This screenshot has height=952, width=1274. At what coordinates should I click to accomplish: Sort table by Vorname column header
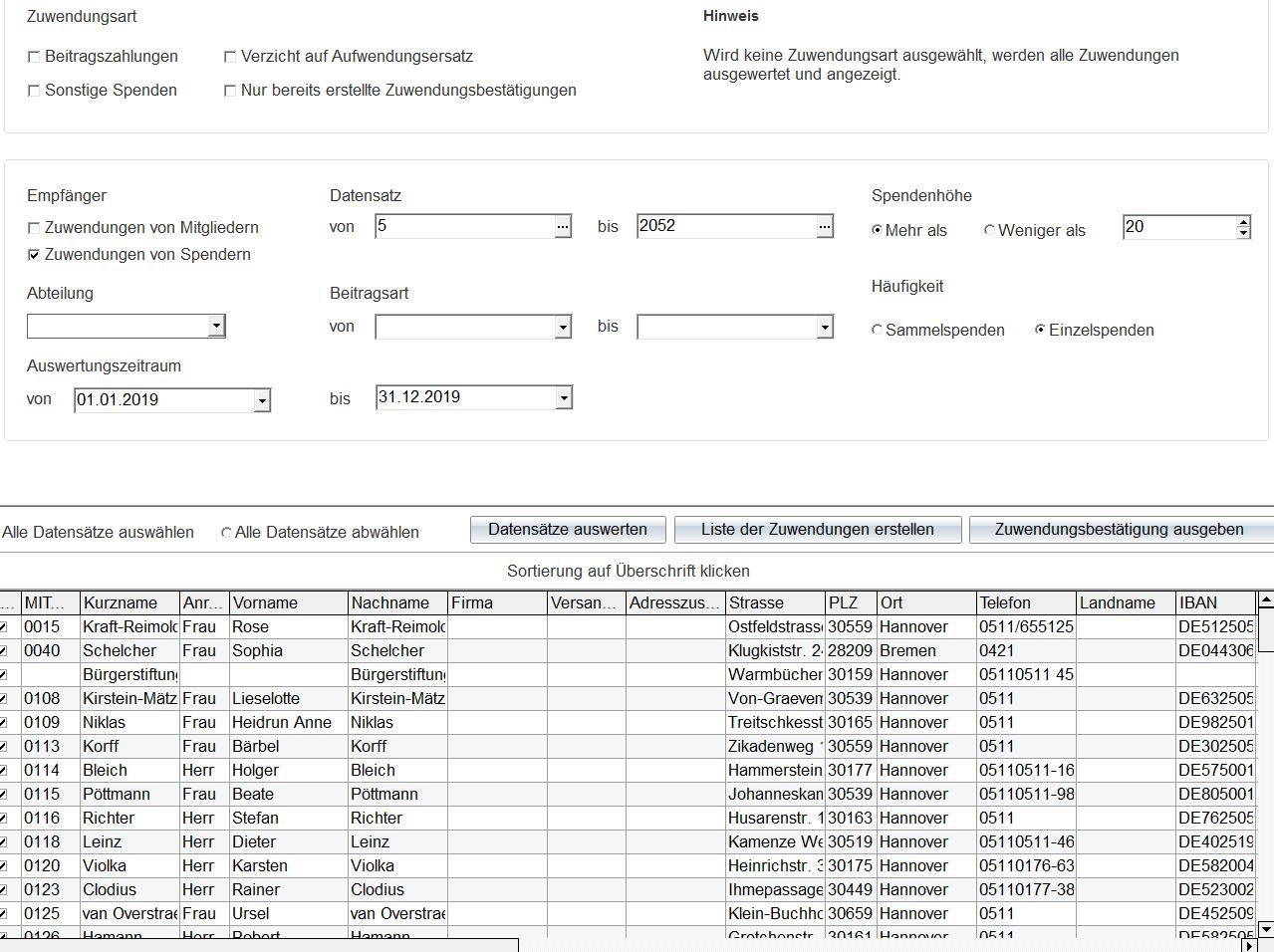coord(288,602)
